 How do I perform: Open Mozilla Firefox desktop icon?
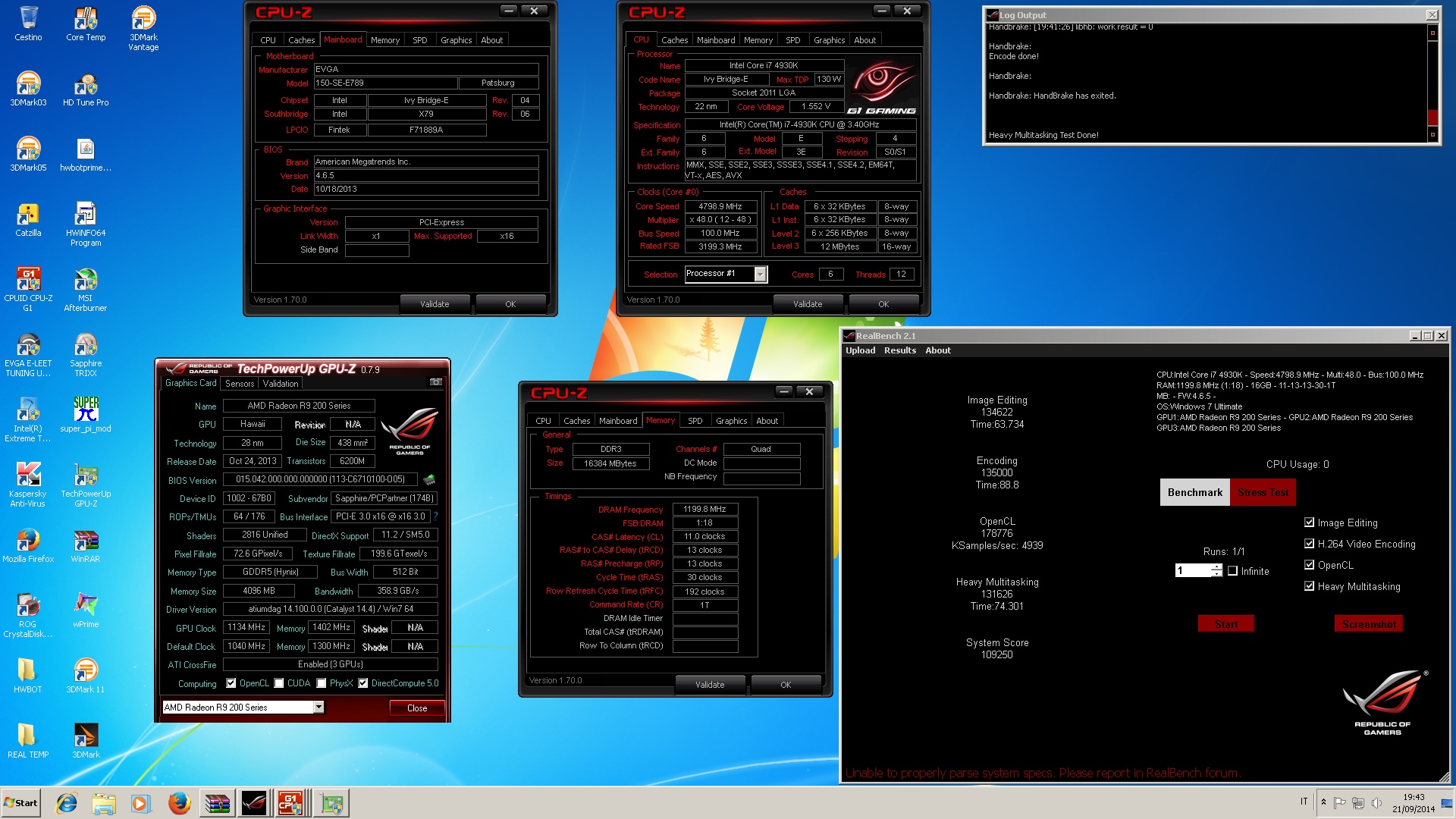[x=28, y=545]
